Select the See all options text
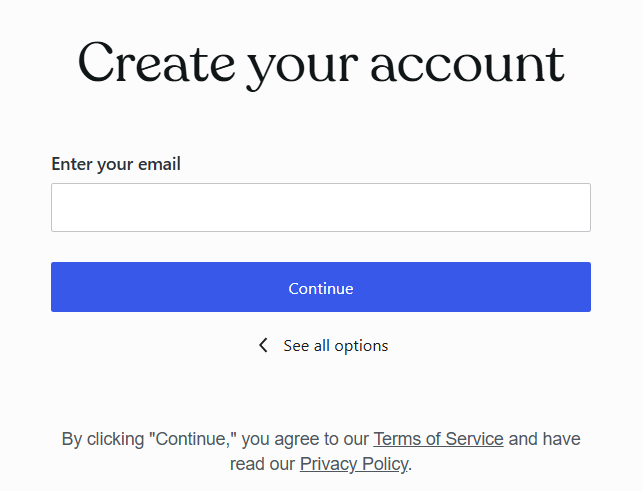 click(336, 346)
